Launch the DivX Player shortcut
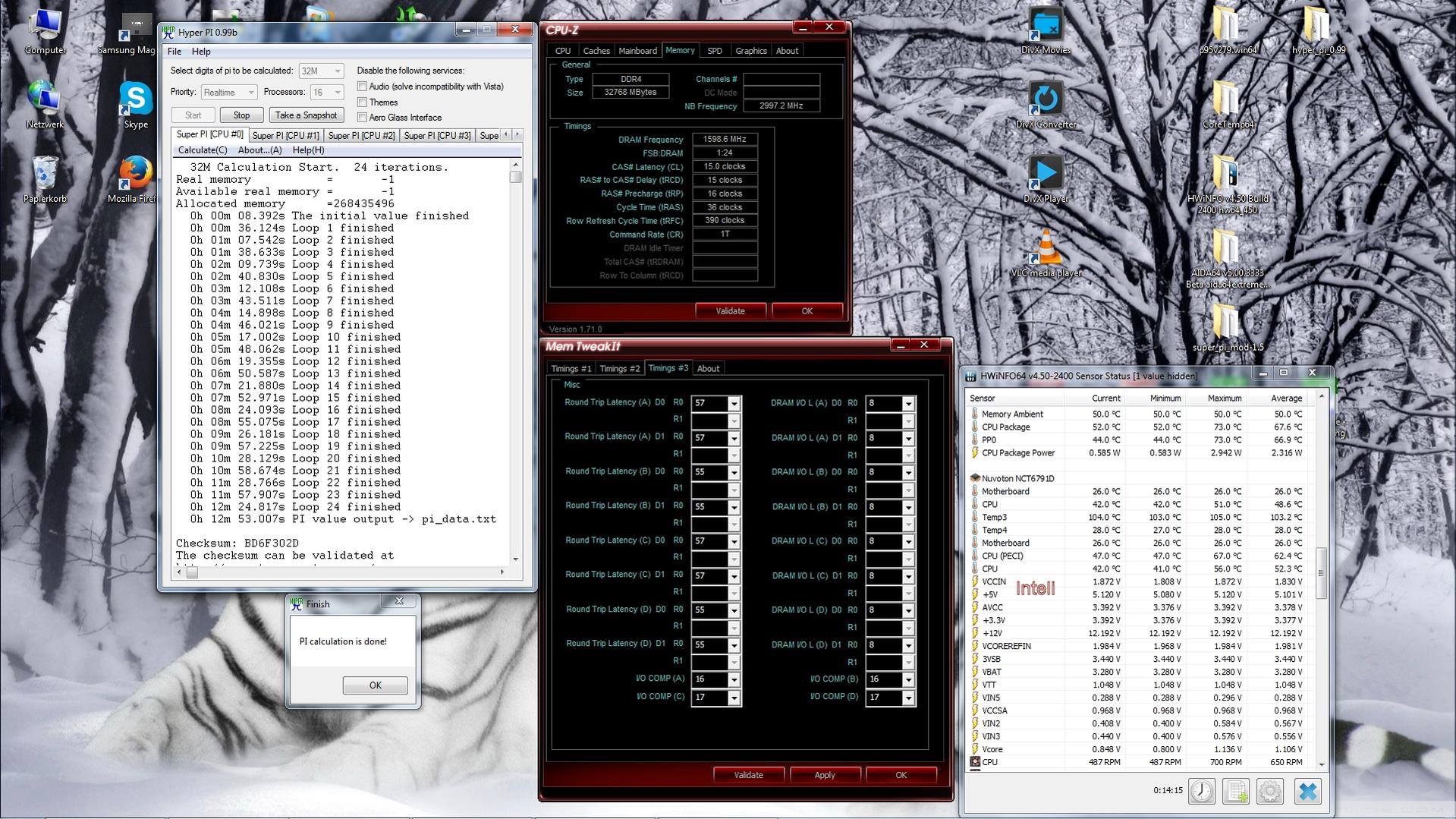Screen dimensions: 1456x819 [1046, 179]
